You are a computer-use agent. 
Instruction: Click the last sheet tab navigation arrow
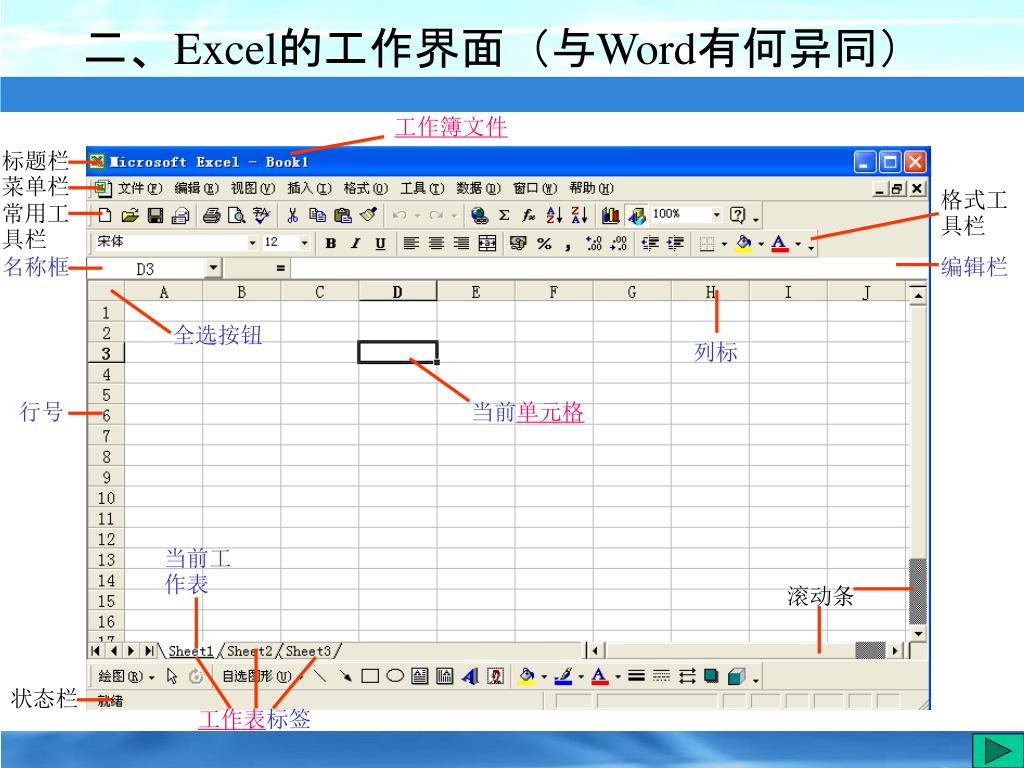click(x=149, y=650)
